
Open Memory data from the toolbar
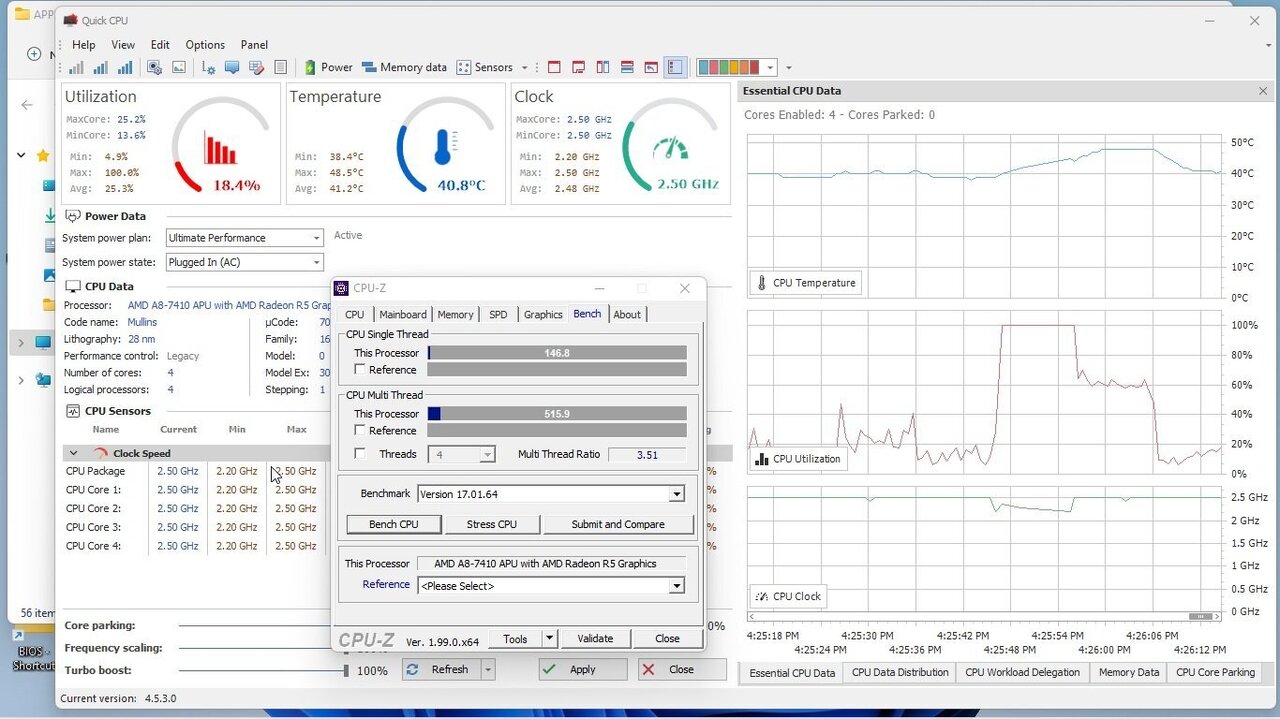404,68
